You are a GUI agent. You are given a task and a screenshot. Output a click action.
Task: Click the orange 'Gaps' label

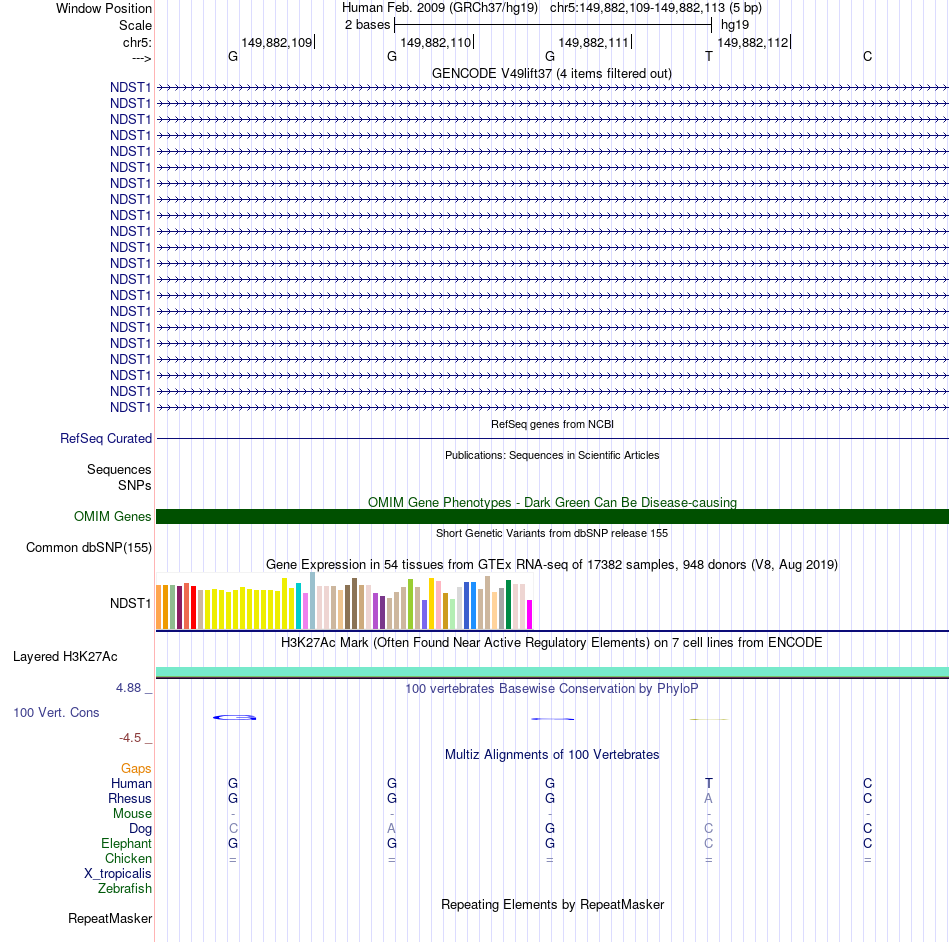click(136, 768)
